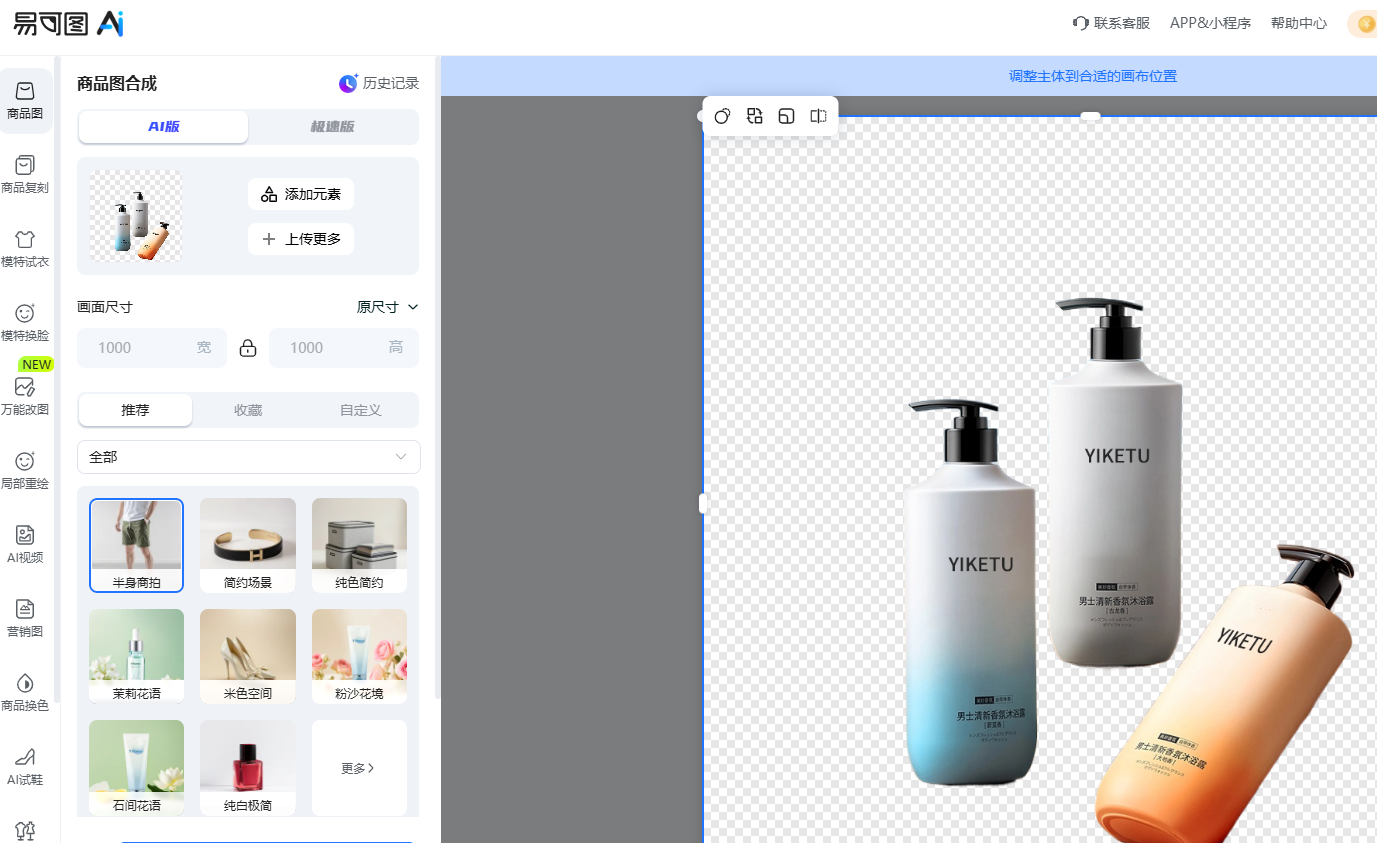Image resolution: width=1377 pixels, height=843 pixels.
Task: Toggle the aspect ratio lock icon
Action: coord(248,348)
